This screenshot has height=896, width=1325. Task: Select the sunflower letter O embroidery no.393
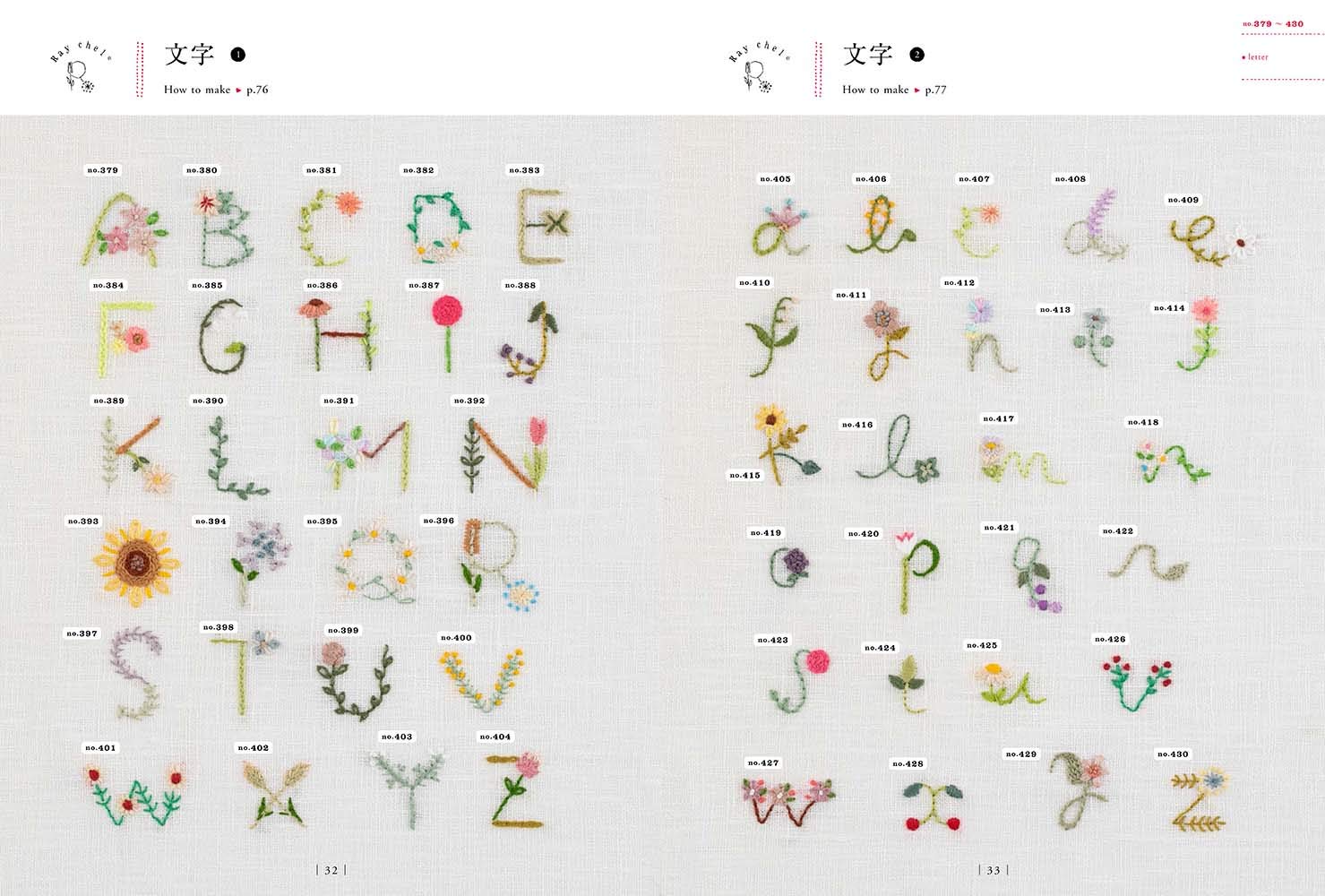pyautogui.click(x=136, y=563)
